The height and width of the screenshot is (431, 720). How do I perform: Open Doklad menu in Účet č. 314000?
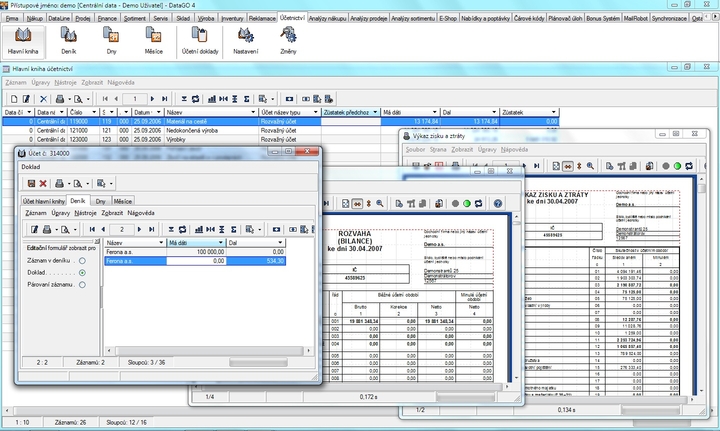31,167
